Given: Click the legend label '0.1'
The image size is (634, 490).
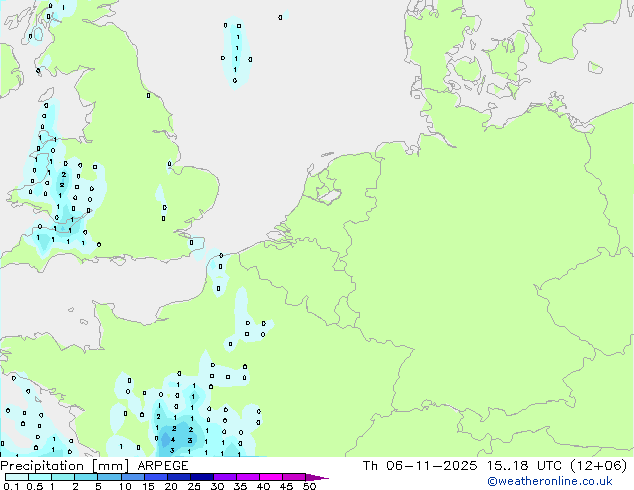Looking at the screenshot, I should 11,486.
